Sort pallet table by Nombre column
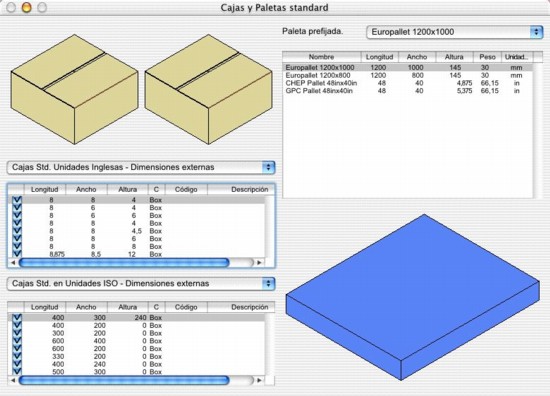This screenshot has width=550, height=396. (322, 57)
